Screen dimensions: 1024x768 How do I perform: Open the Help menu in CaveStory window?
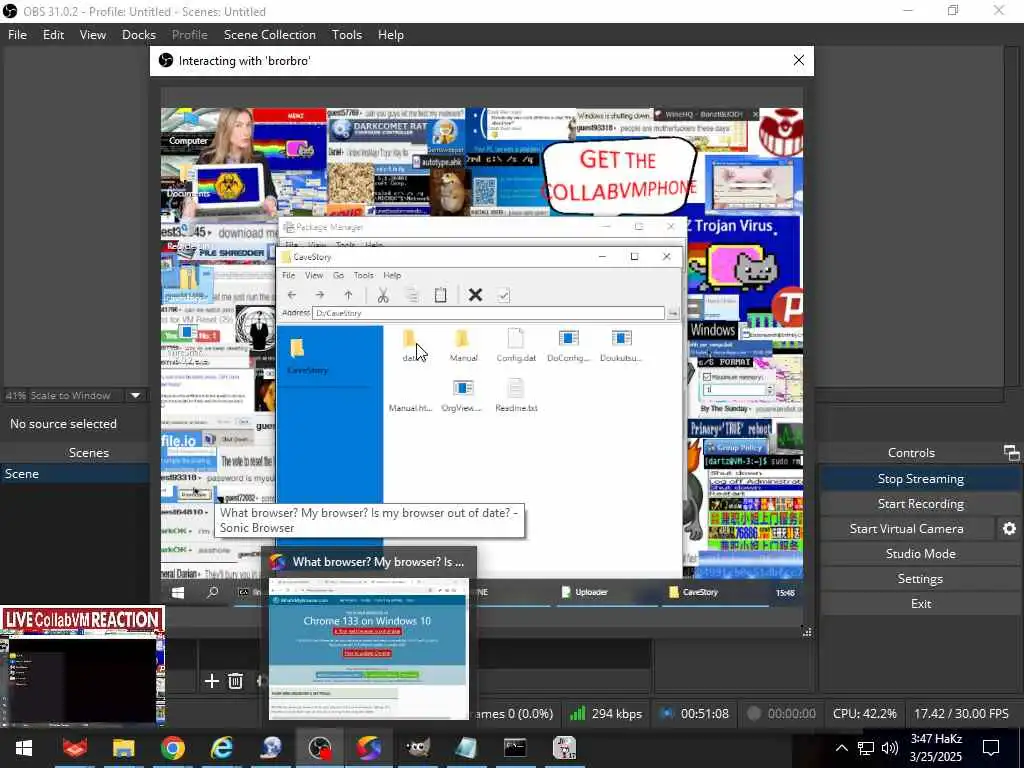392,275
